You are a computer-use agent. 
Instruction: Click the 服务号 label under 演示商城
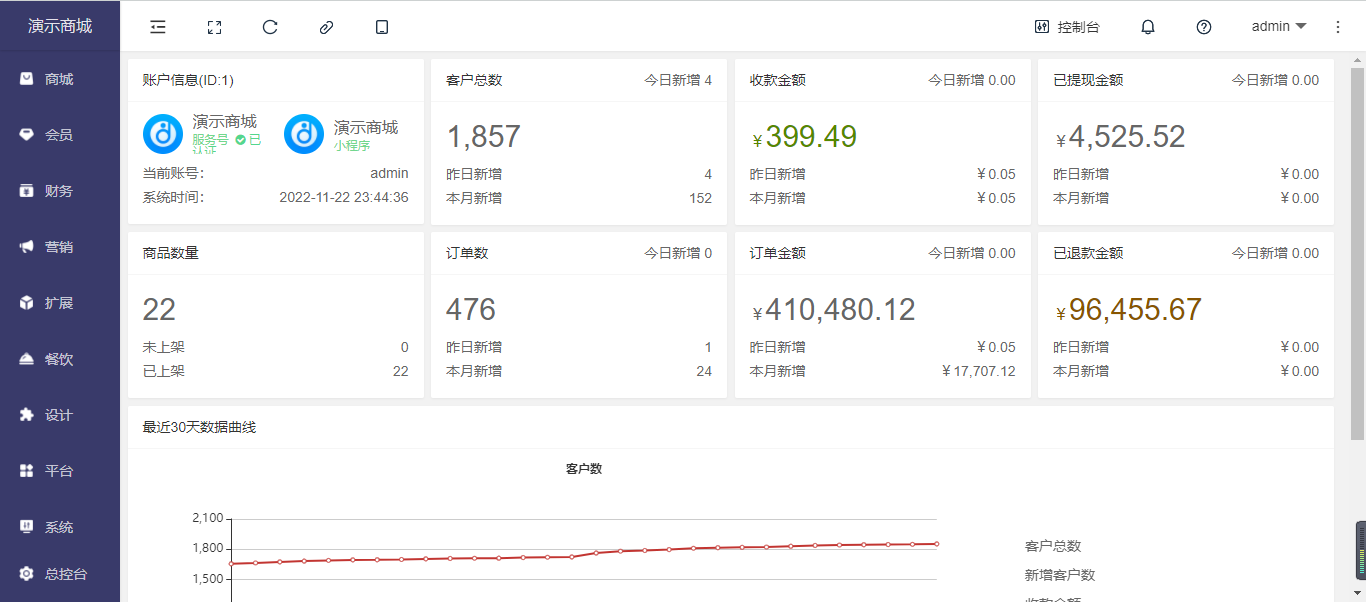[x=210, y=140]
